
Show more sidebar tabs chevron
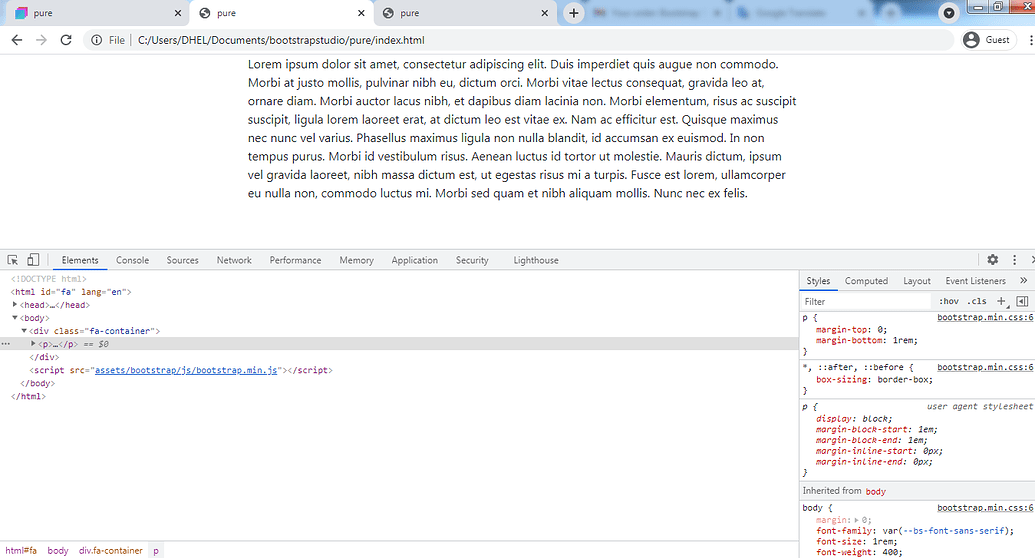(1024, 281)
